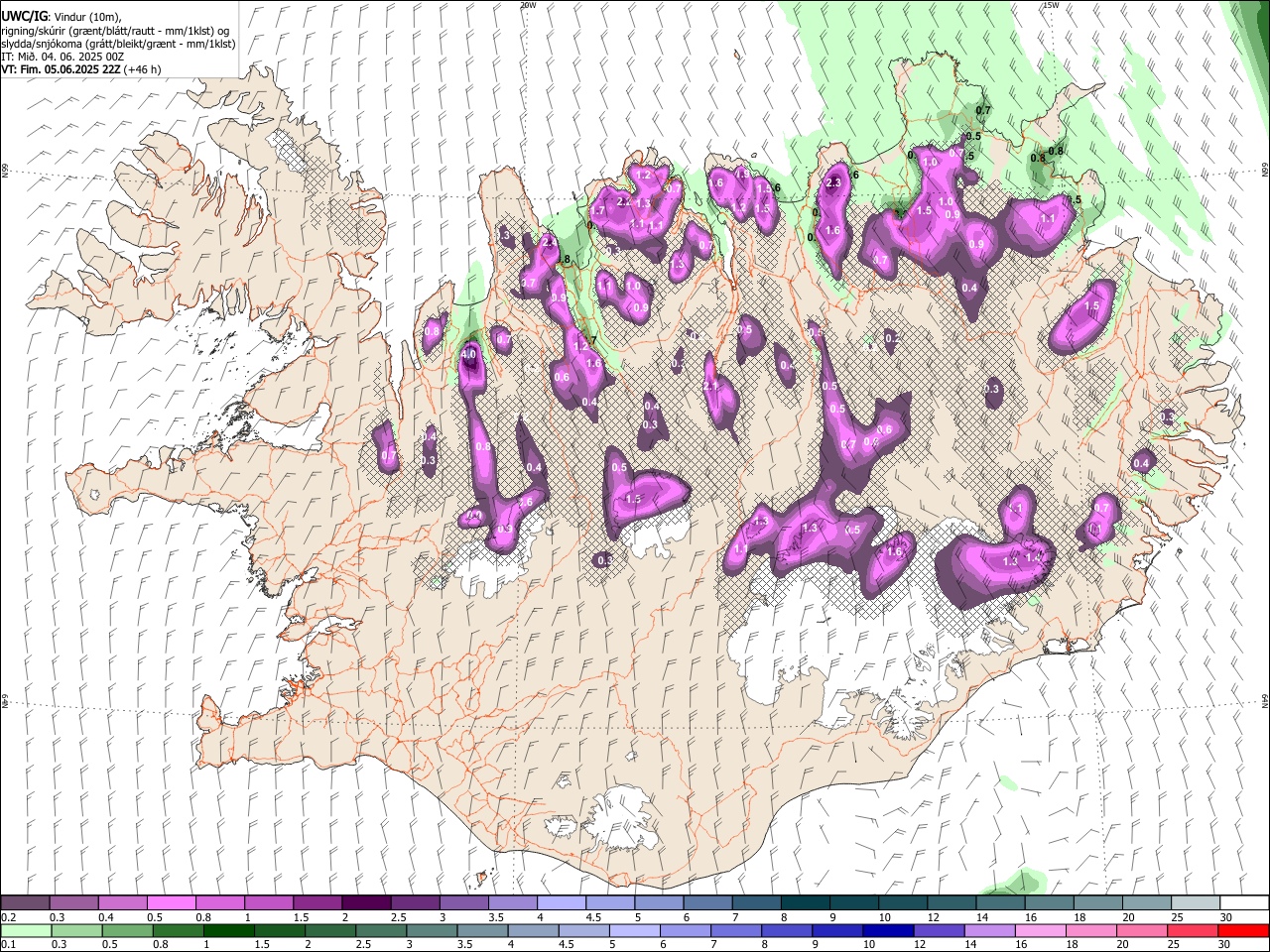Click the "2.2" snowfall value on the map

[623, 201]
